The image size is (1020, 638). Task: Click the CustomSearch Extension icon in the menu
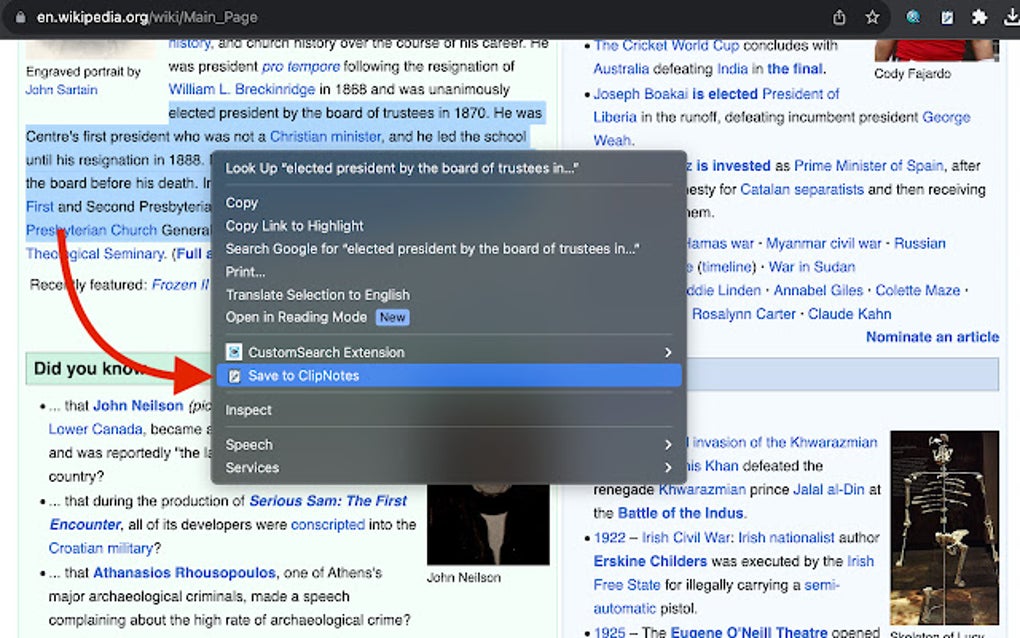tap(233, 352)
